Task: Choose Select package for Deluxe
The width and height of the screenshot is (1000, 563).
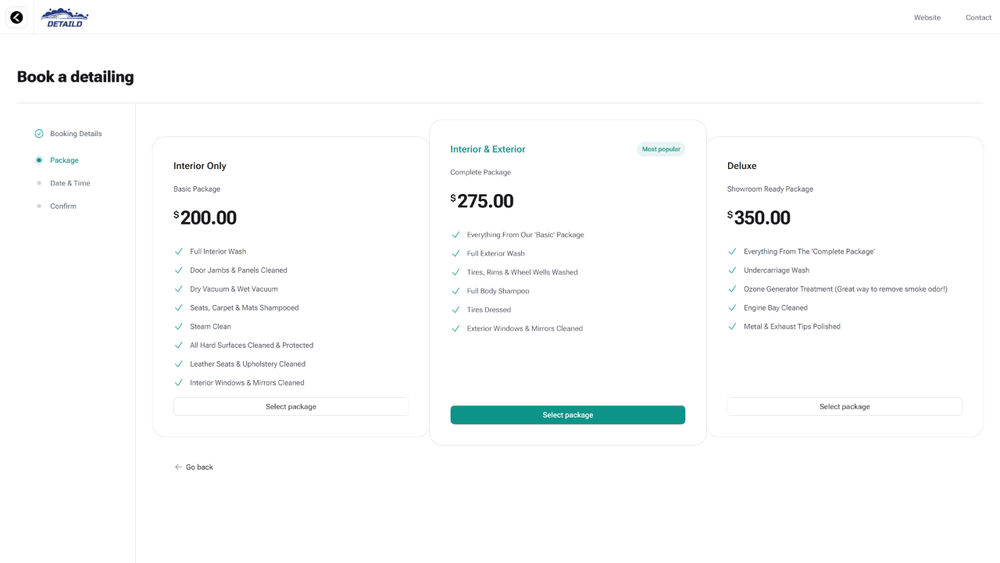Action: tap(844, 407)
